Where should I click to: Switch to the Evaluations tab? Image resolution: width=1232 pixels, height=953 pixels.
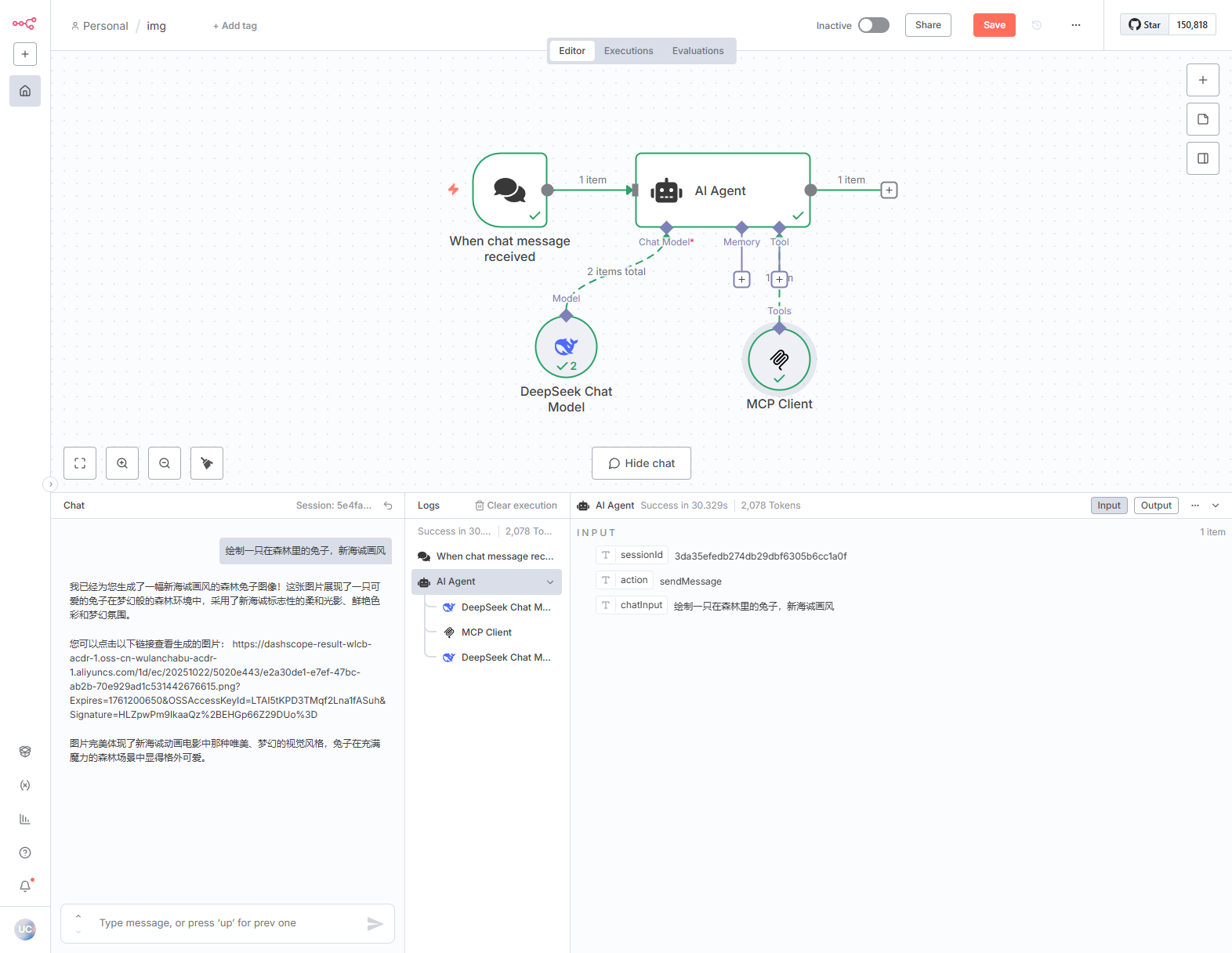click(698, 51)
